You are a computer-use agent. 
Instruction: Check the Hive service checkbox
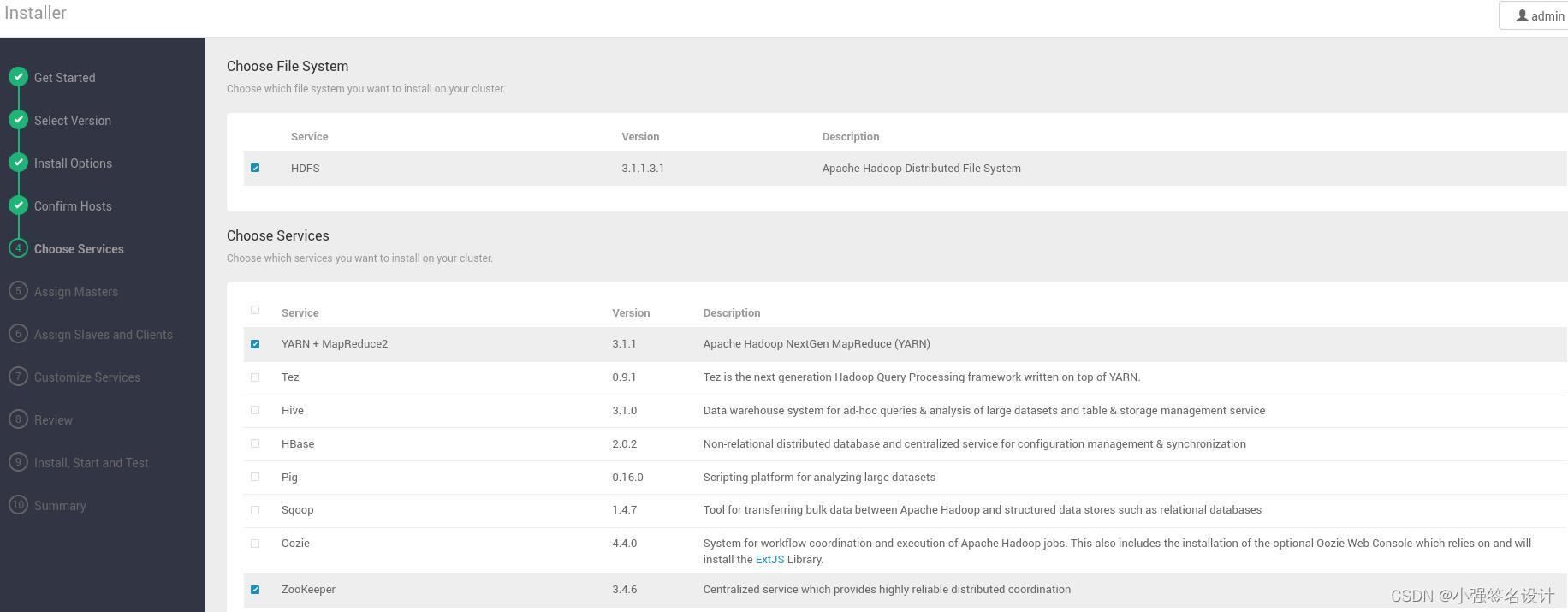coord(255,410)
